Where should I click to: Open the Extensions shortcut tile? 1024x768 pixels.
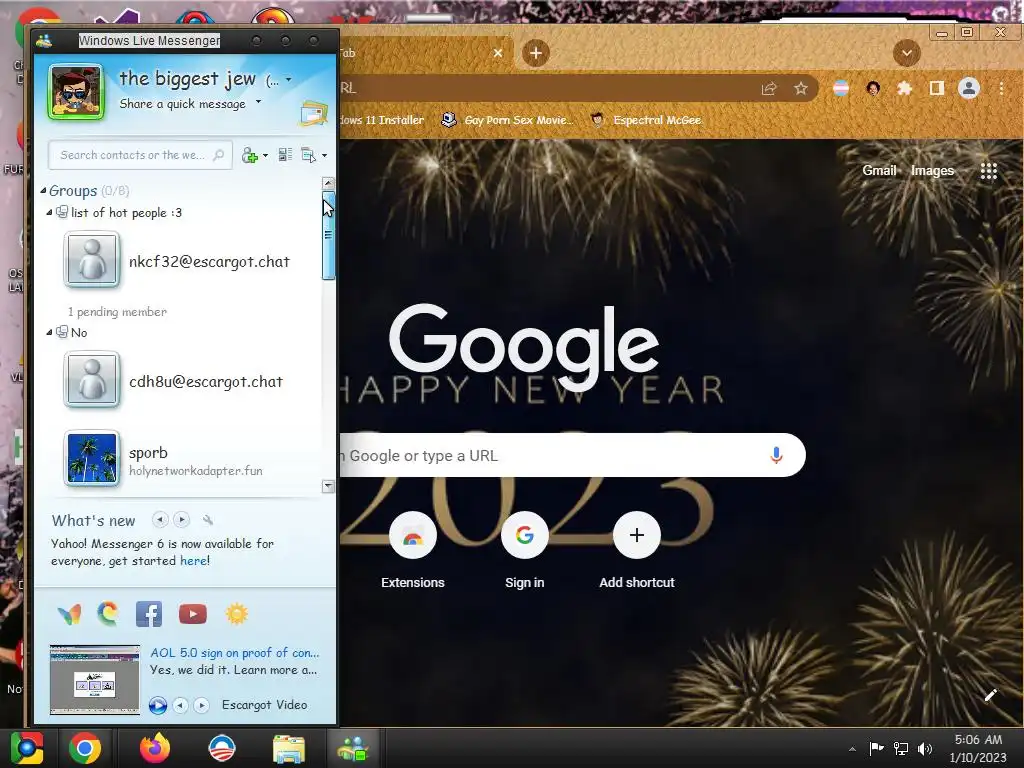click(x=413, y=552)
